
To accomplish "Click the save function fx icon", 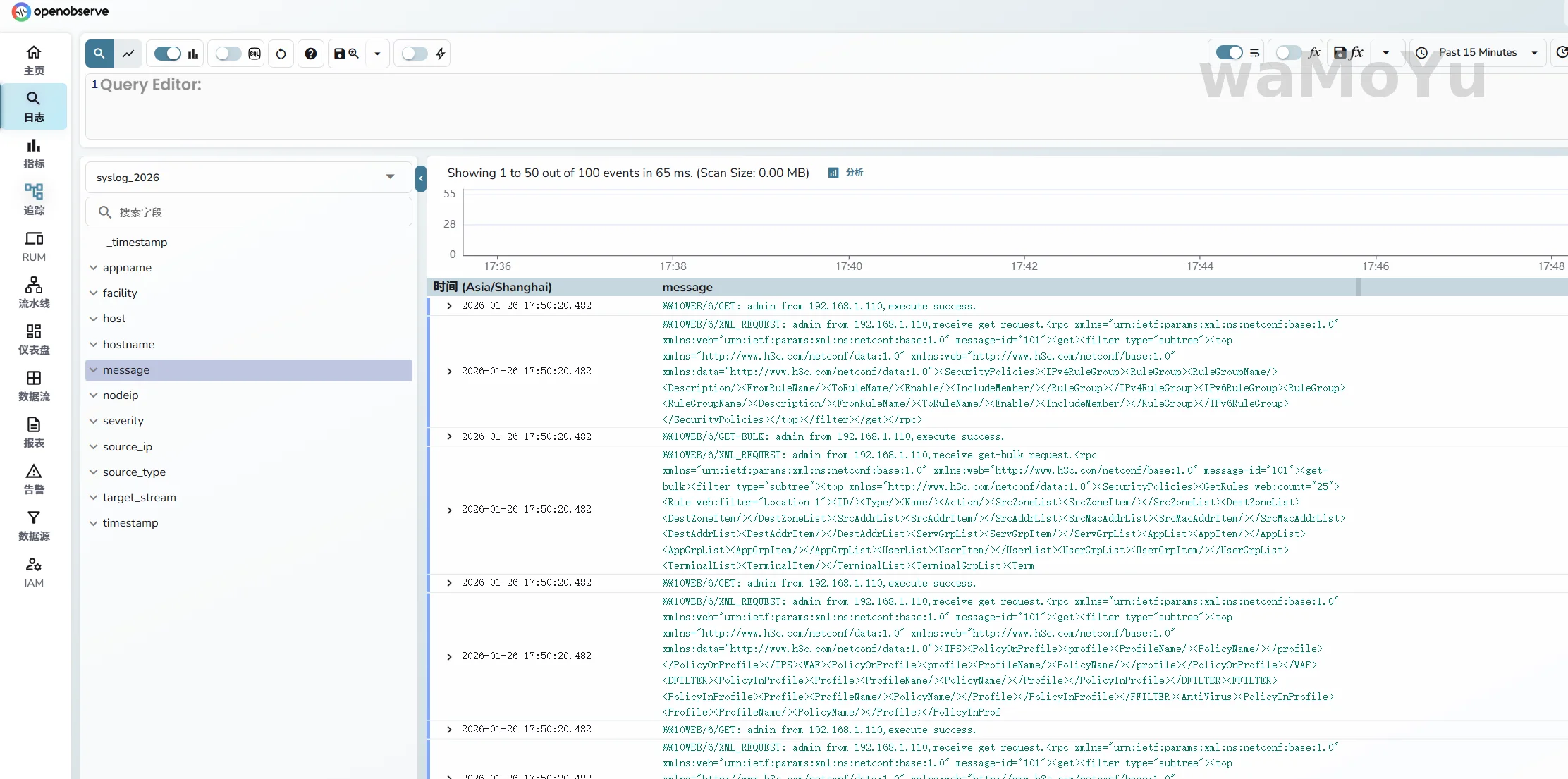I will [1349, 53].
